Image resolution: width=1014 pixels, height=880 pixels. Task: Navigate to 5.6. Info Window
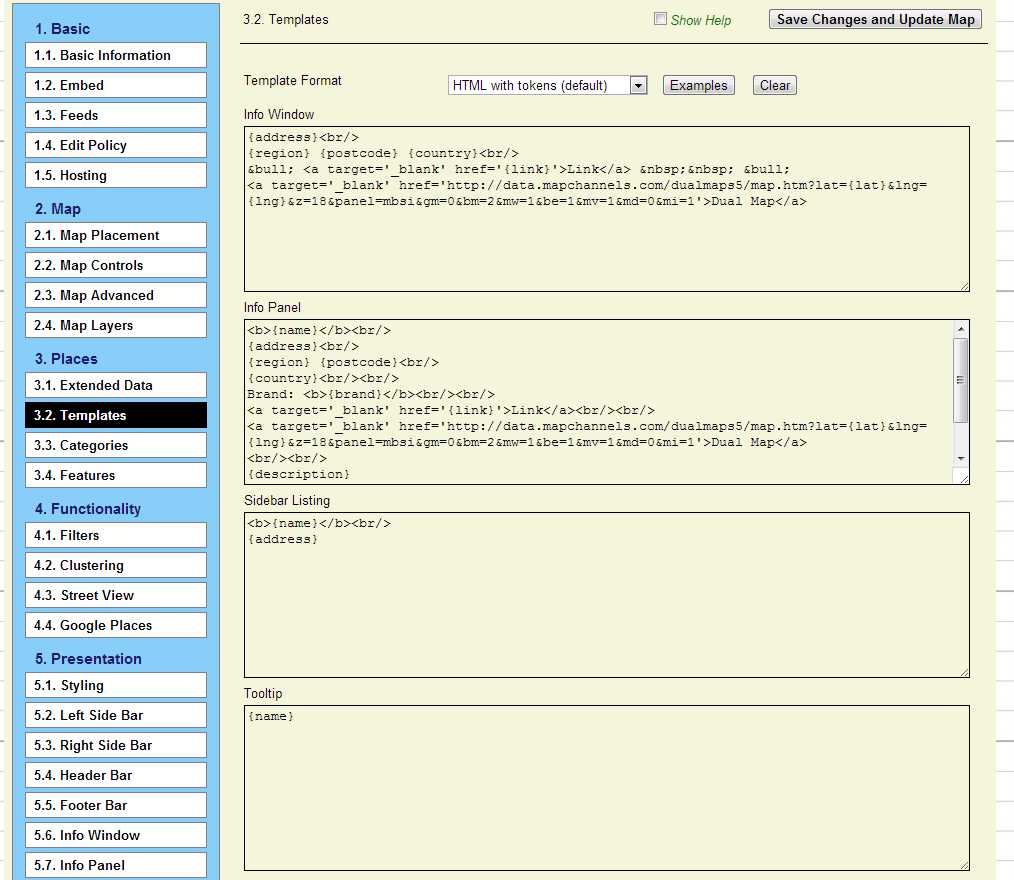point(116,835)
